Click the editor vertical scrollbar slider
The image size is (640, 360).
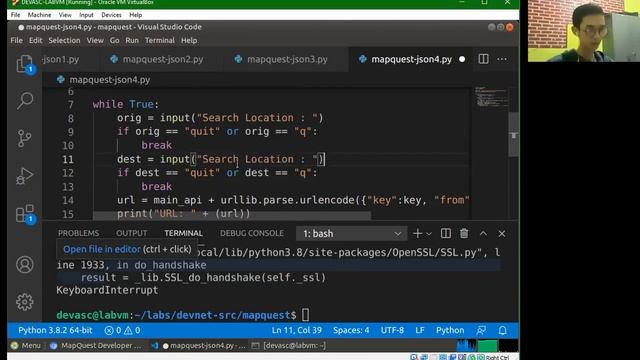click(x=513, y=134)
